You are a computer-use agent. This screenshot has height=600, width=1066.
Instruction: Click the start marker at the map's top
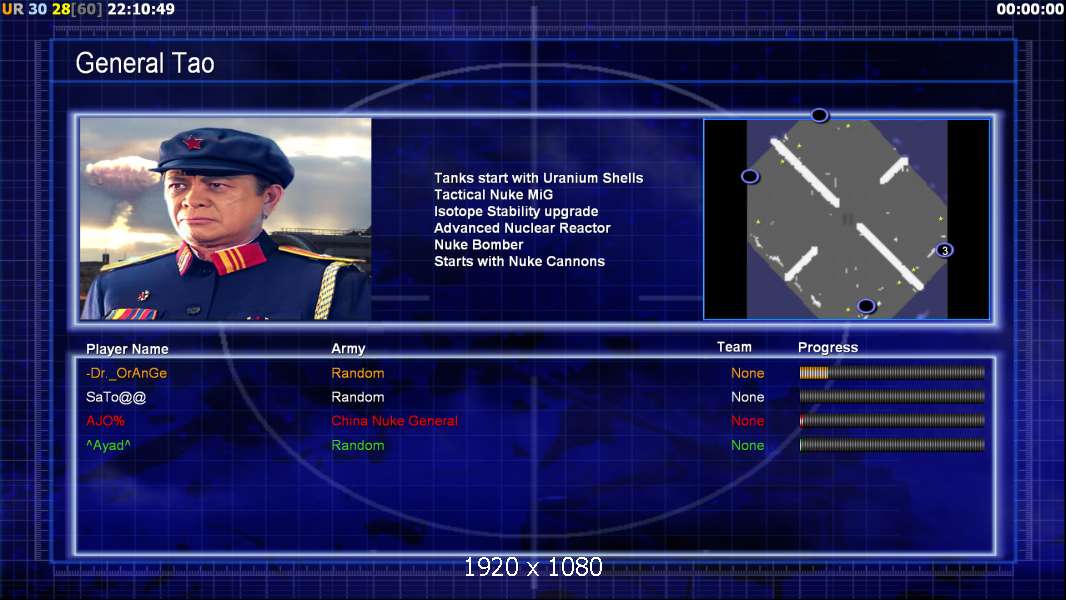(819, 115)
